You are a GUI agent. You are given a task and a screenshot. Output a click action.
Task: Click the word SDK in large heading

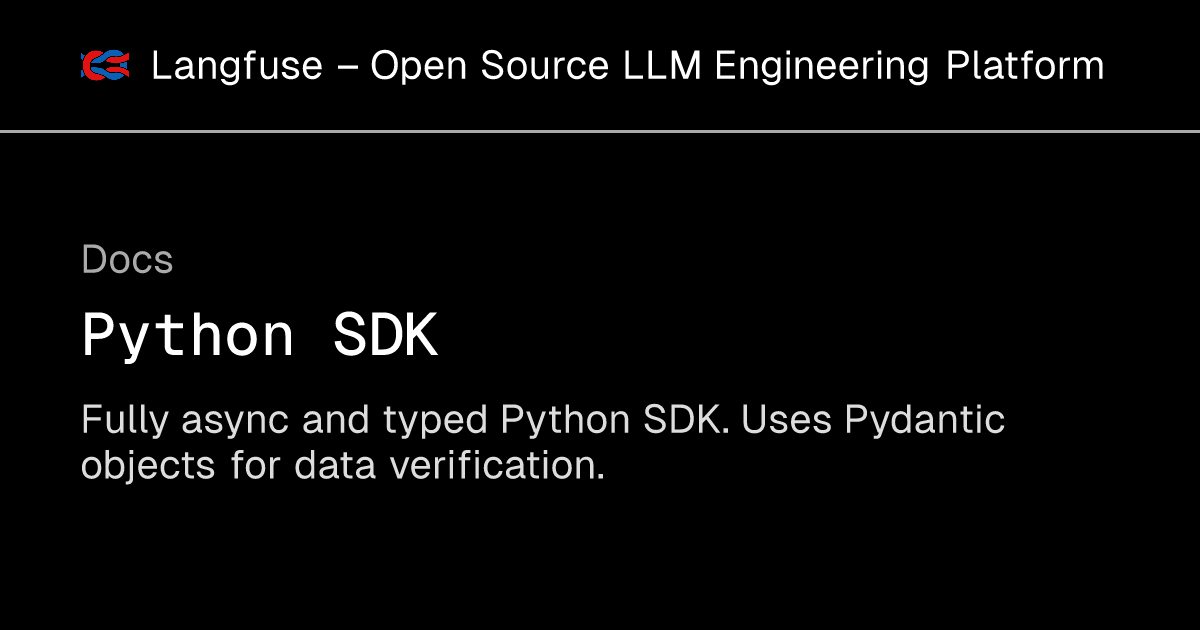pos(386,337)
